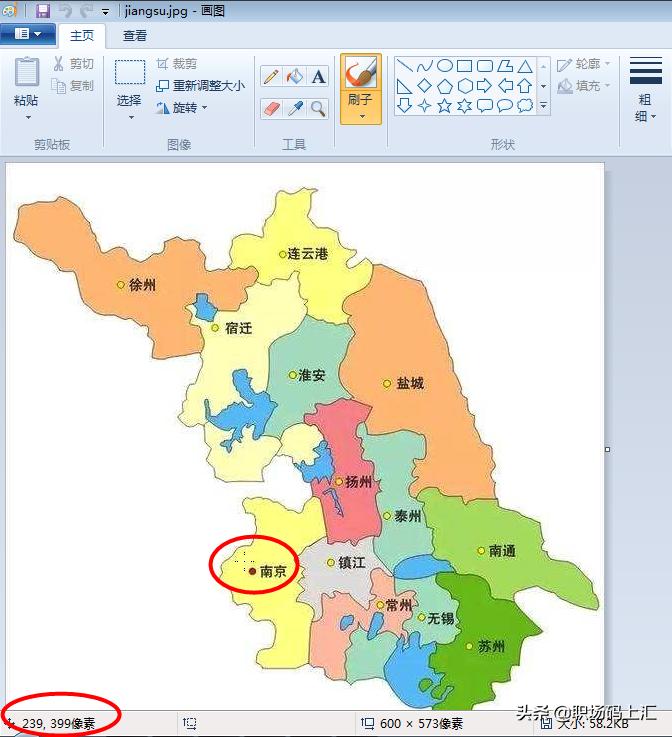
Task: Click the rectangular Select (选择) icon
Action: 130,72
